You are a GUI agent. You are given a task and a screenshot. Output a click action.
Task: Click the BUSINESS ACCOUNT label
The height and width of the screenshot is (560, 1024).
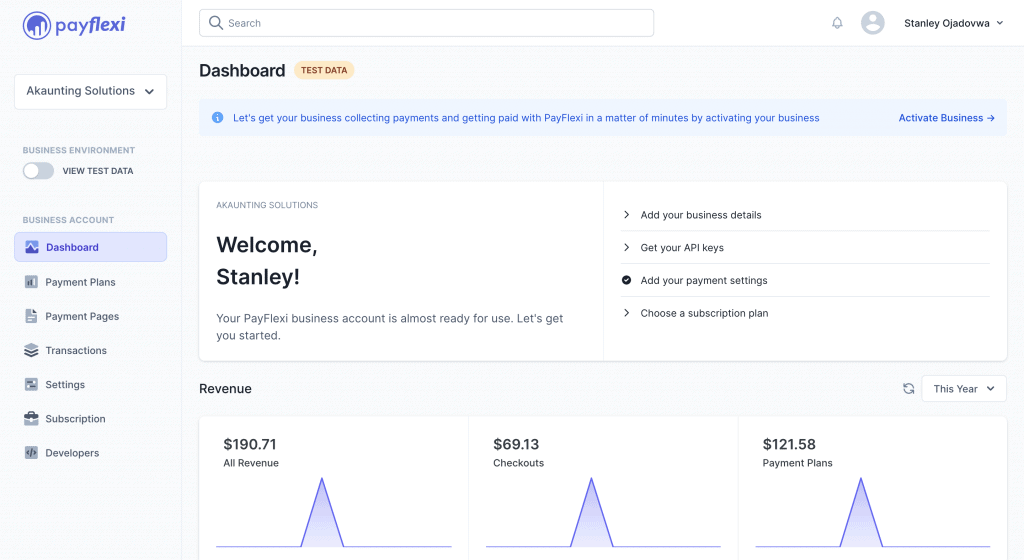pyautogui.click(x=69, y=220)
